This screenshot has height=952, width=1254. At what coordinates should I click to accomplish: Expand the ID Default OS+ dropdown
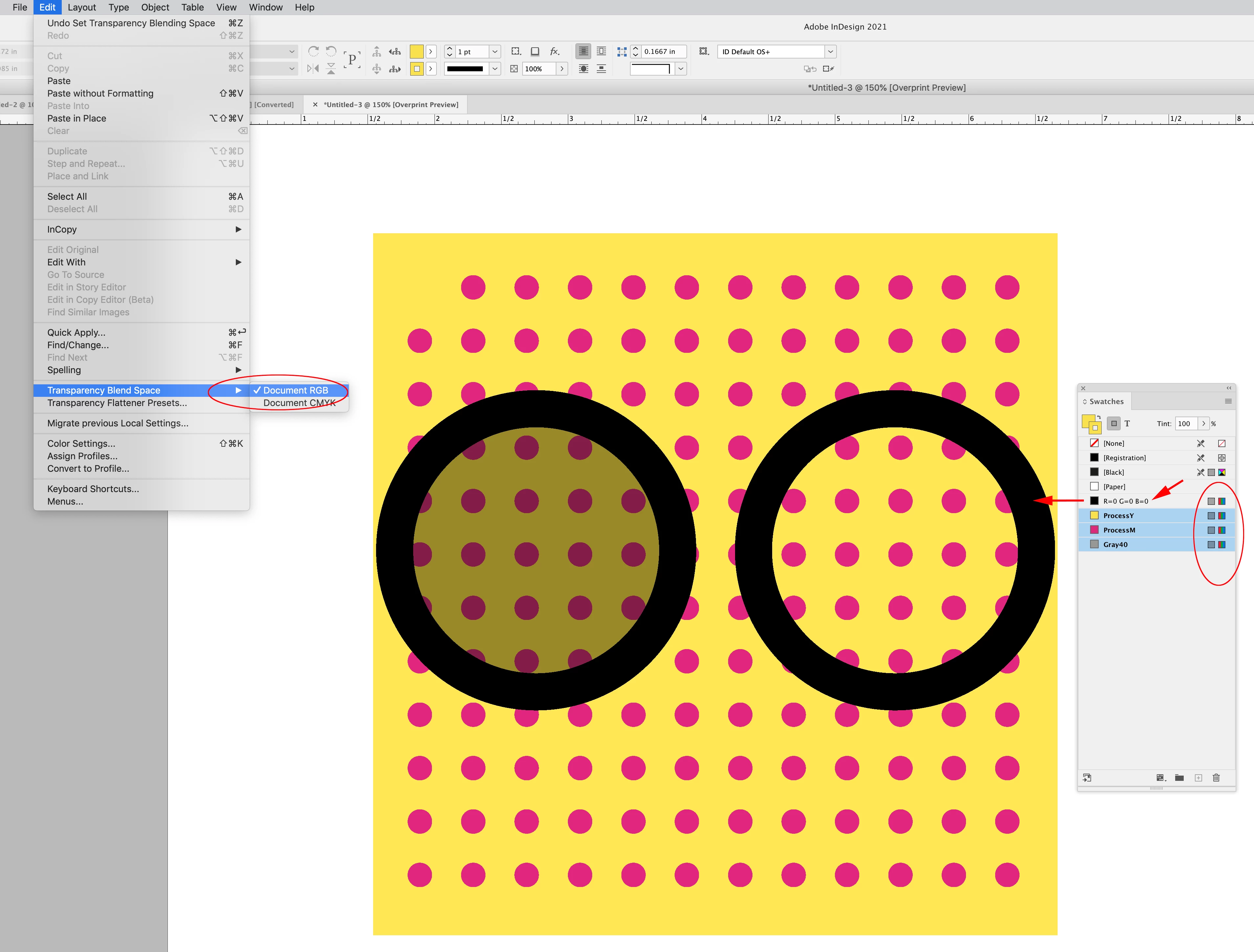pos(831,52)
